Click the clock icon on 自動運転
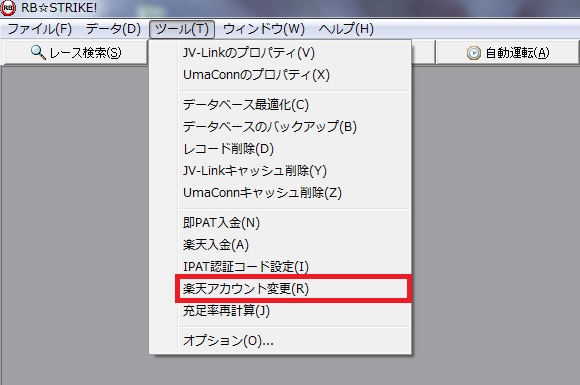Screen dimensions: 580x385 coord(473,53)
